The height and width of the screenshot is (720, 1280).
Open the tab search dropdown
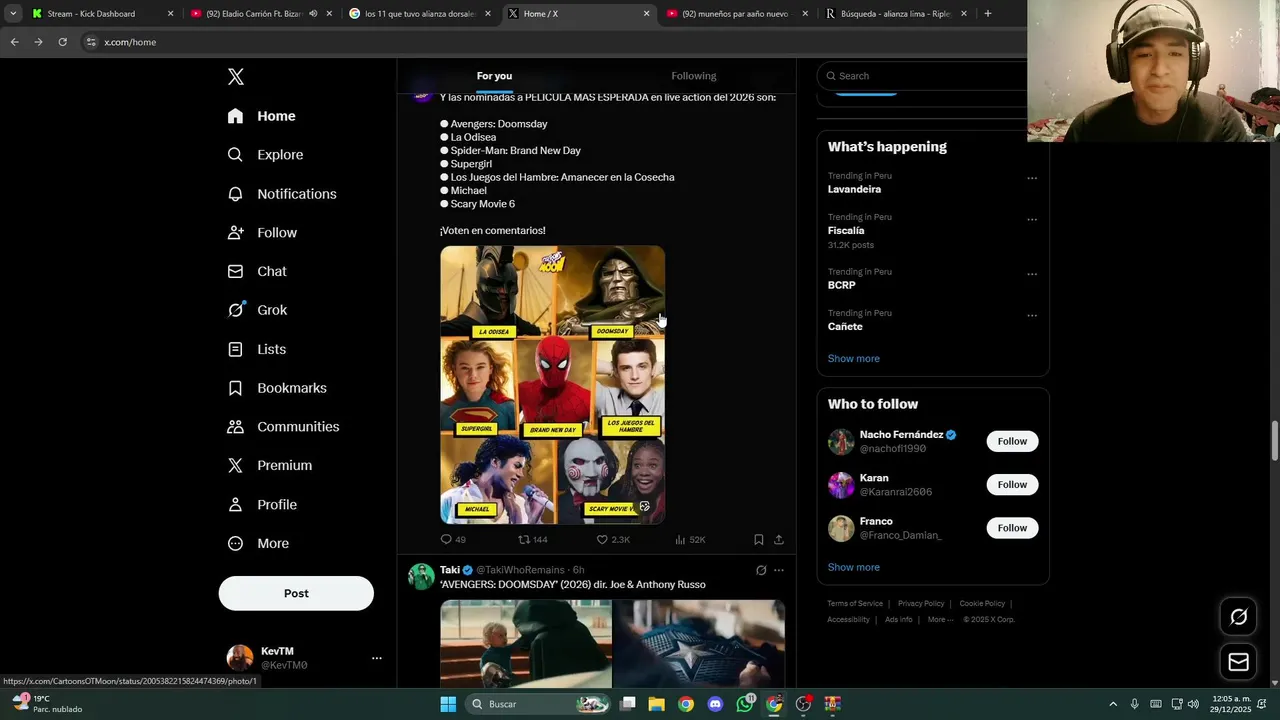[13, 14]
